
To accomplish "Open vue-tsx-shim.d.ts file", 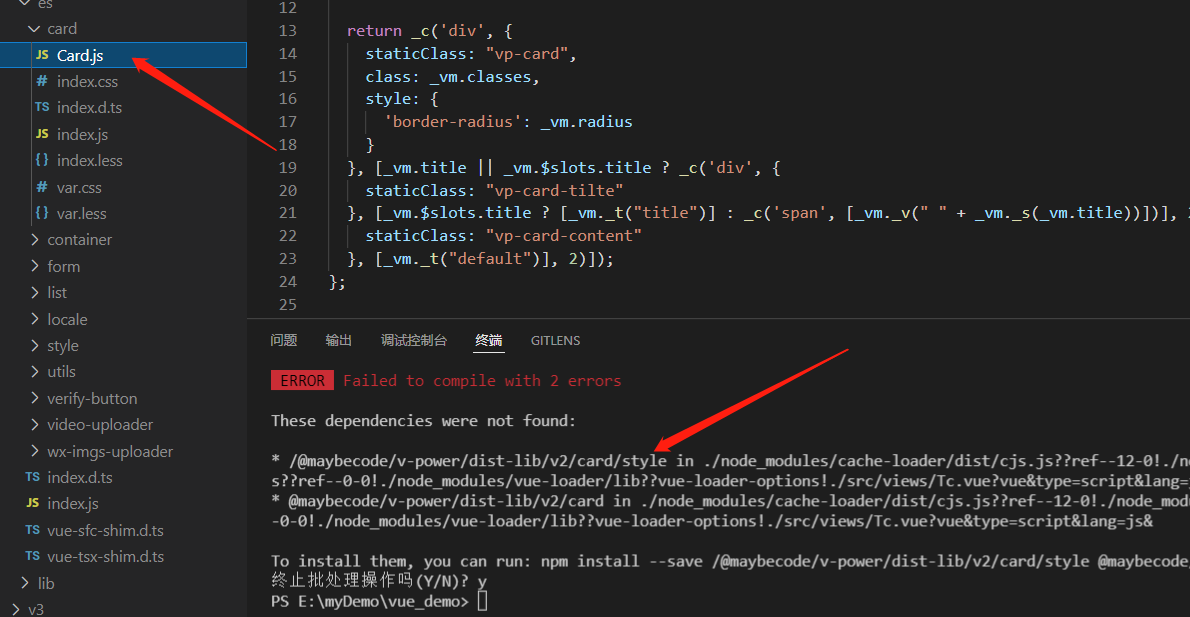I will (x=105, y=557).
